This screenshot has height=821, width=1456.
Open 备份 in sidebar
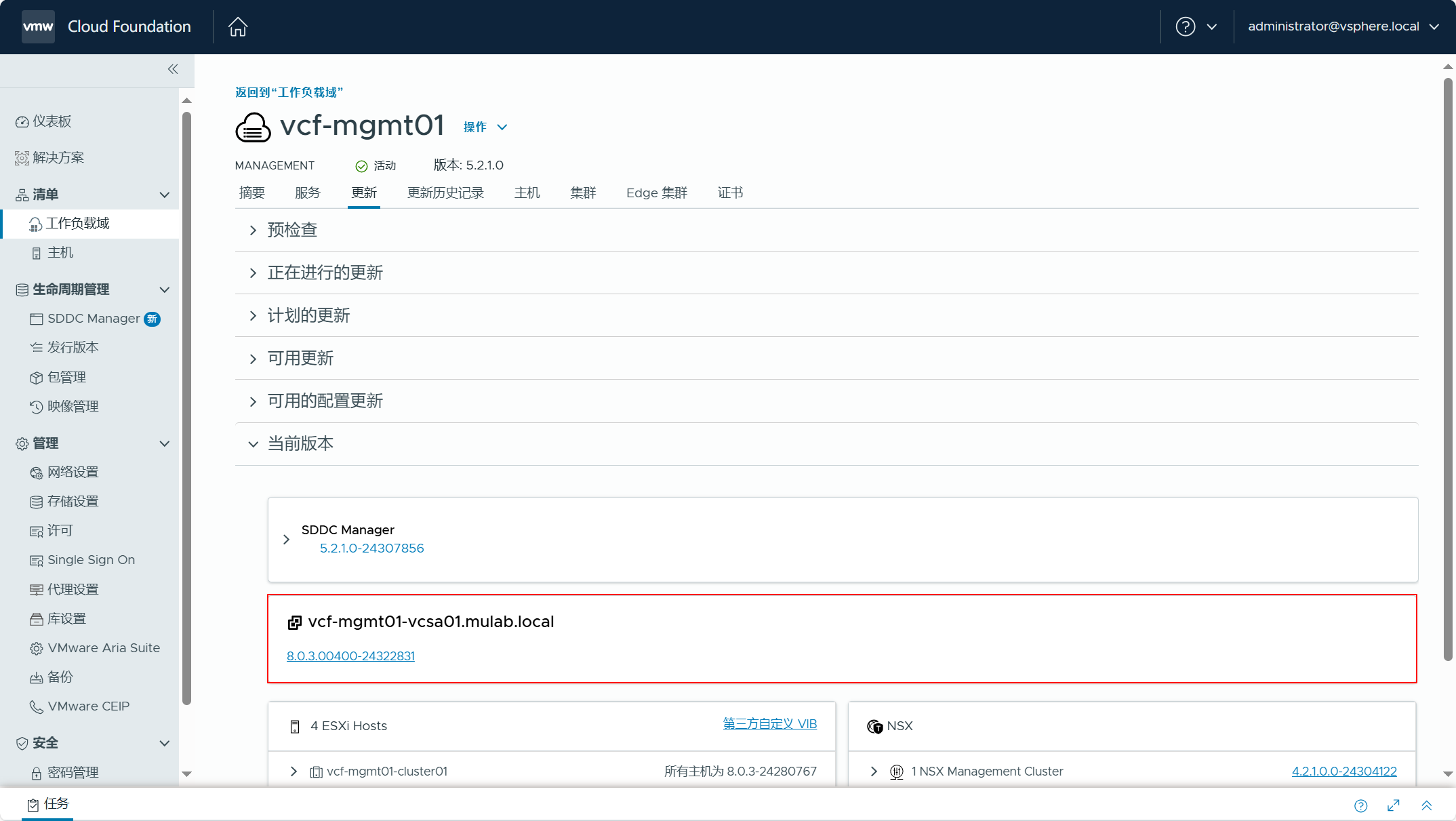click(52, 677)
